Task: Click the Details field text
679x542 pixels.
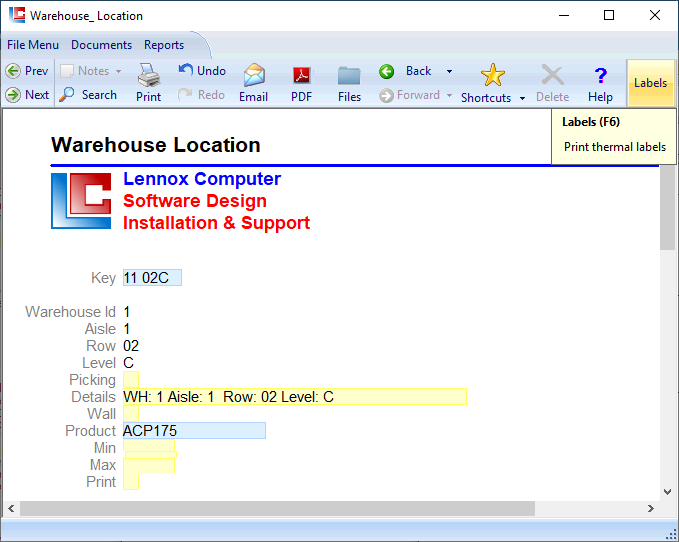Action: coord(295,397)
